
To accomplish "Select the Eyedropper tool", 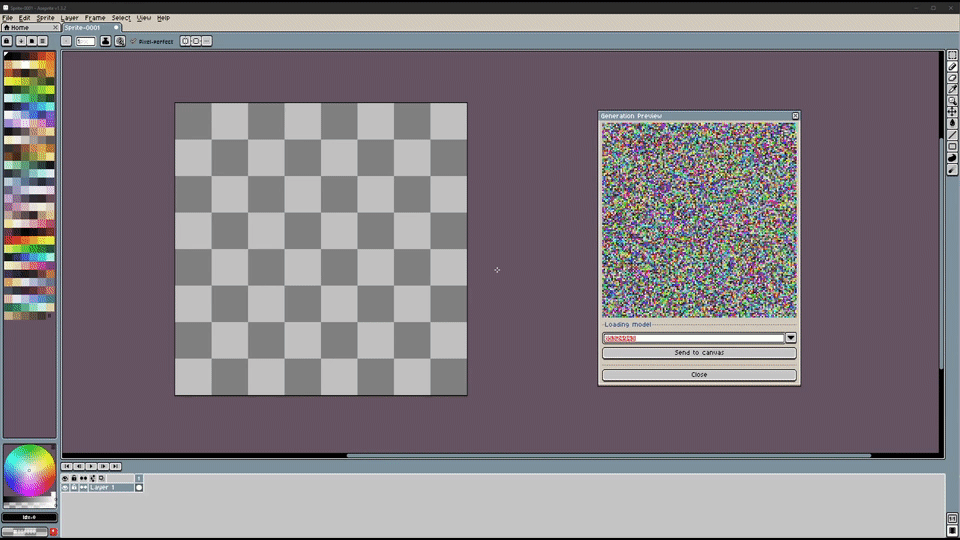I will point(952,89).
